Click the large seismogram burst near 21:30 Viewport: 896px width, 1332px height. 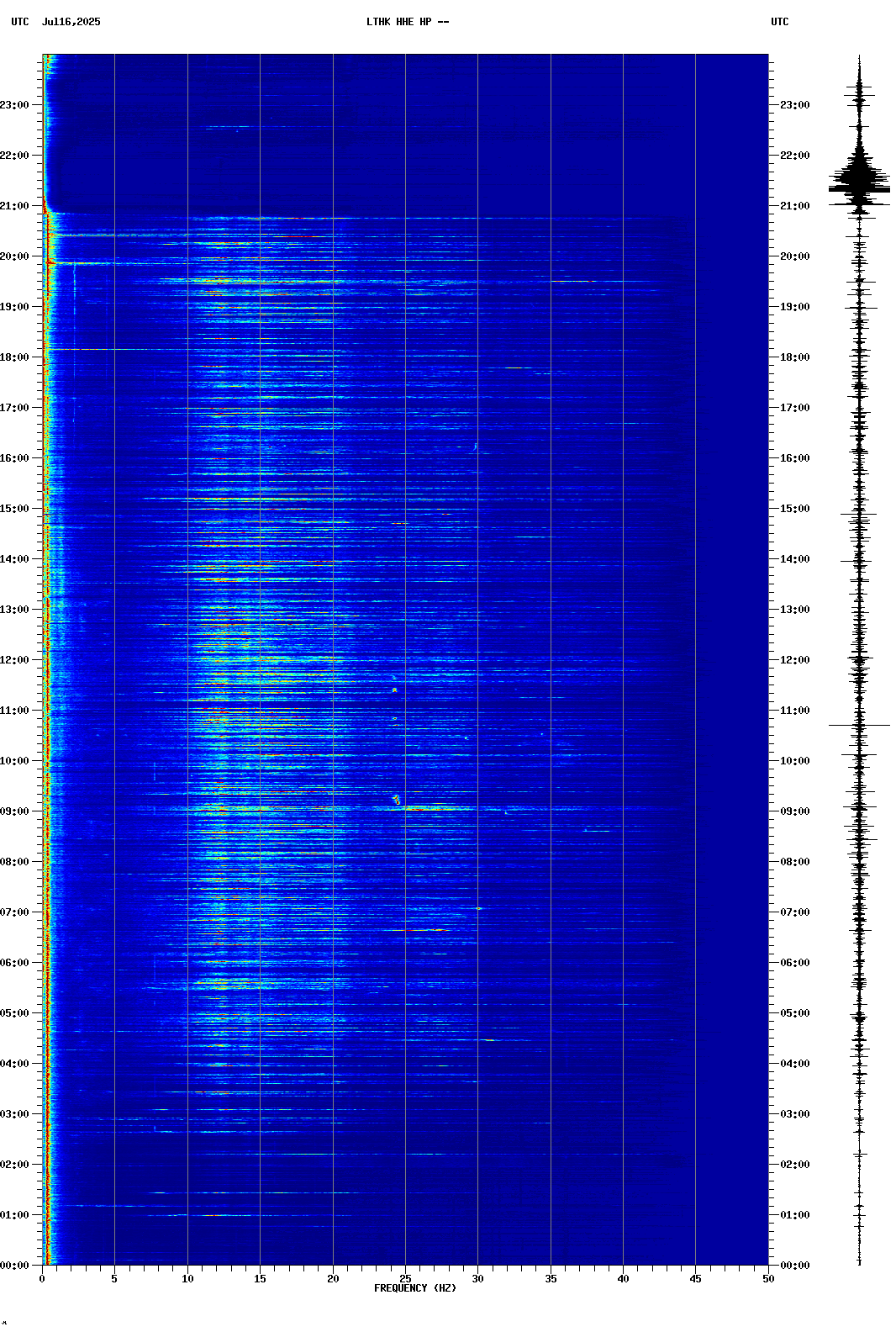[859, 178]
